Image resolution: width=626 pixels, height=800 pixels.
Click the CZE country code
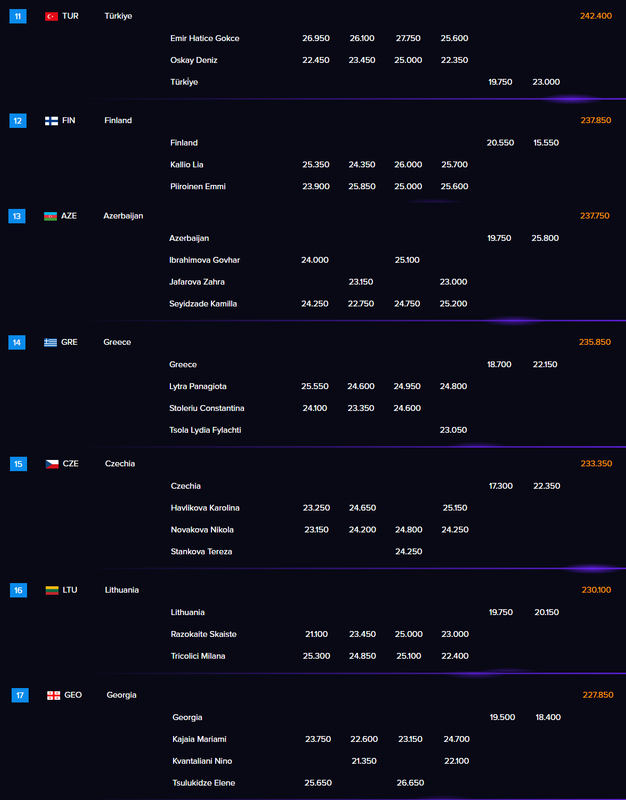click(70, 463)
